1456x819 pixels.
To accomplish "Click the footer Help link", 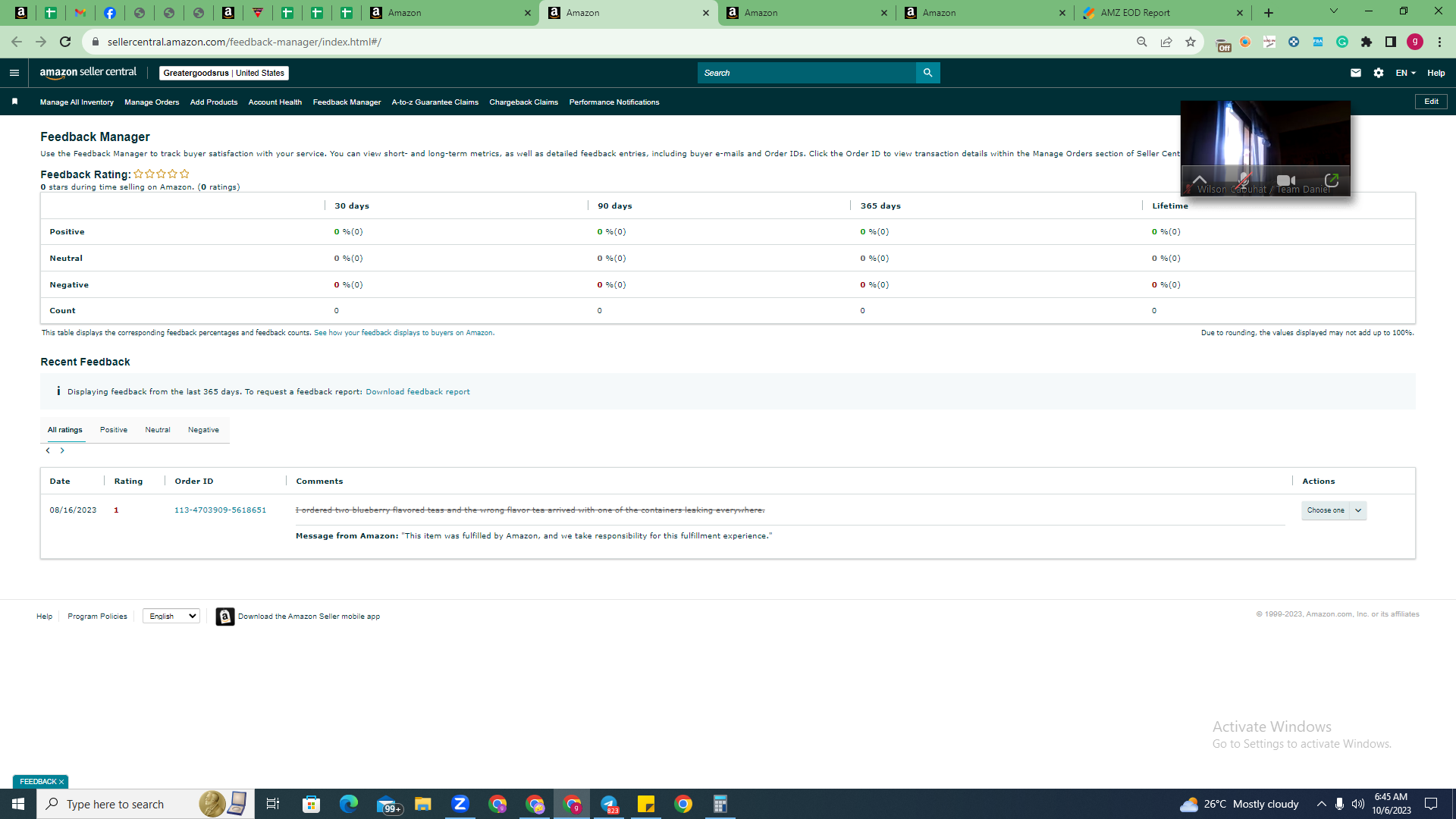I will (x=45, y=617).
